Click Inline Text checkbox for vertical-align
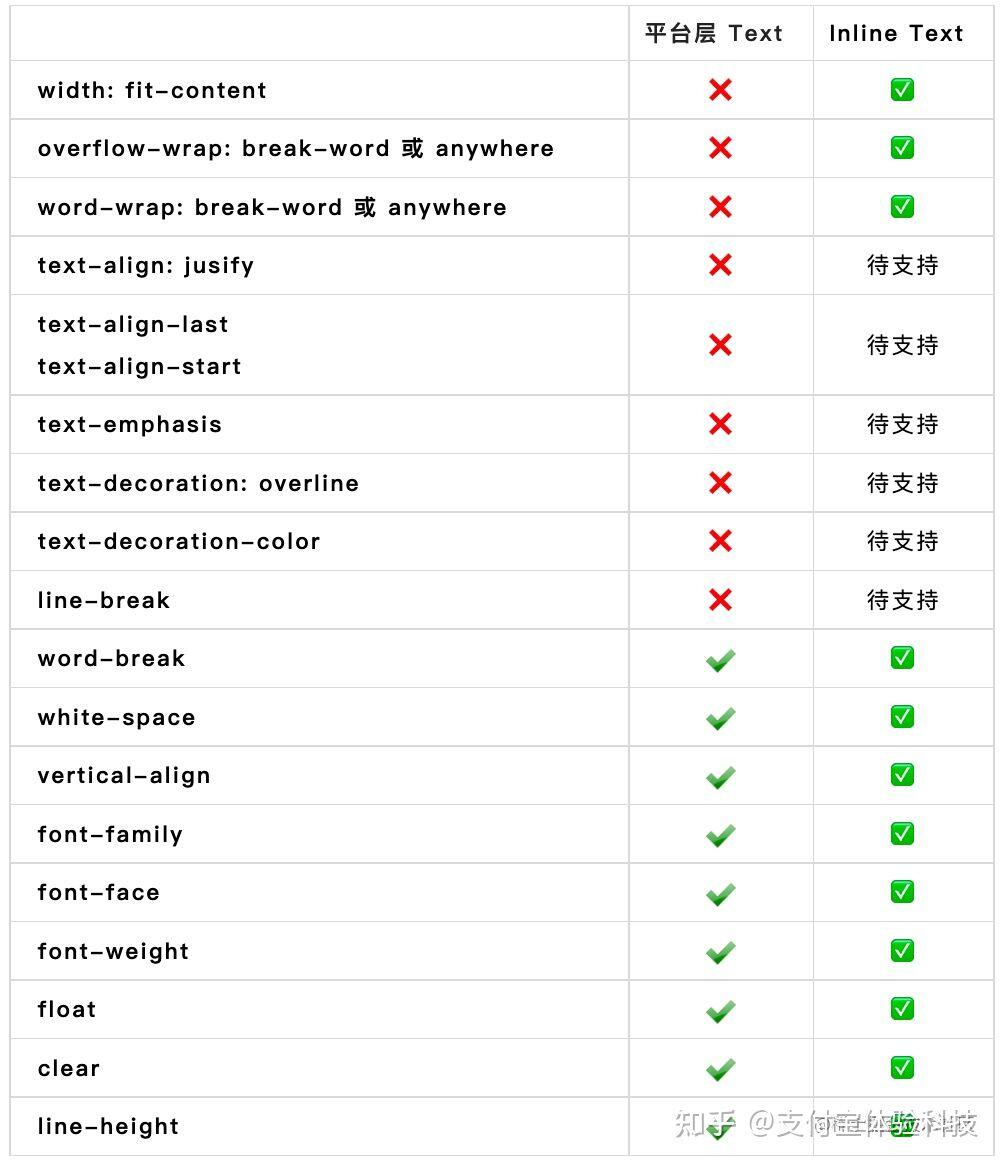This screenshot has height=1164, width=1004. tap(902, 775)
